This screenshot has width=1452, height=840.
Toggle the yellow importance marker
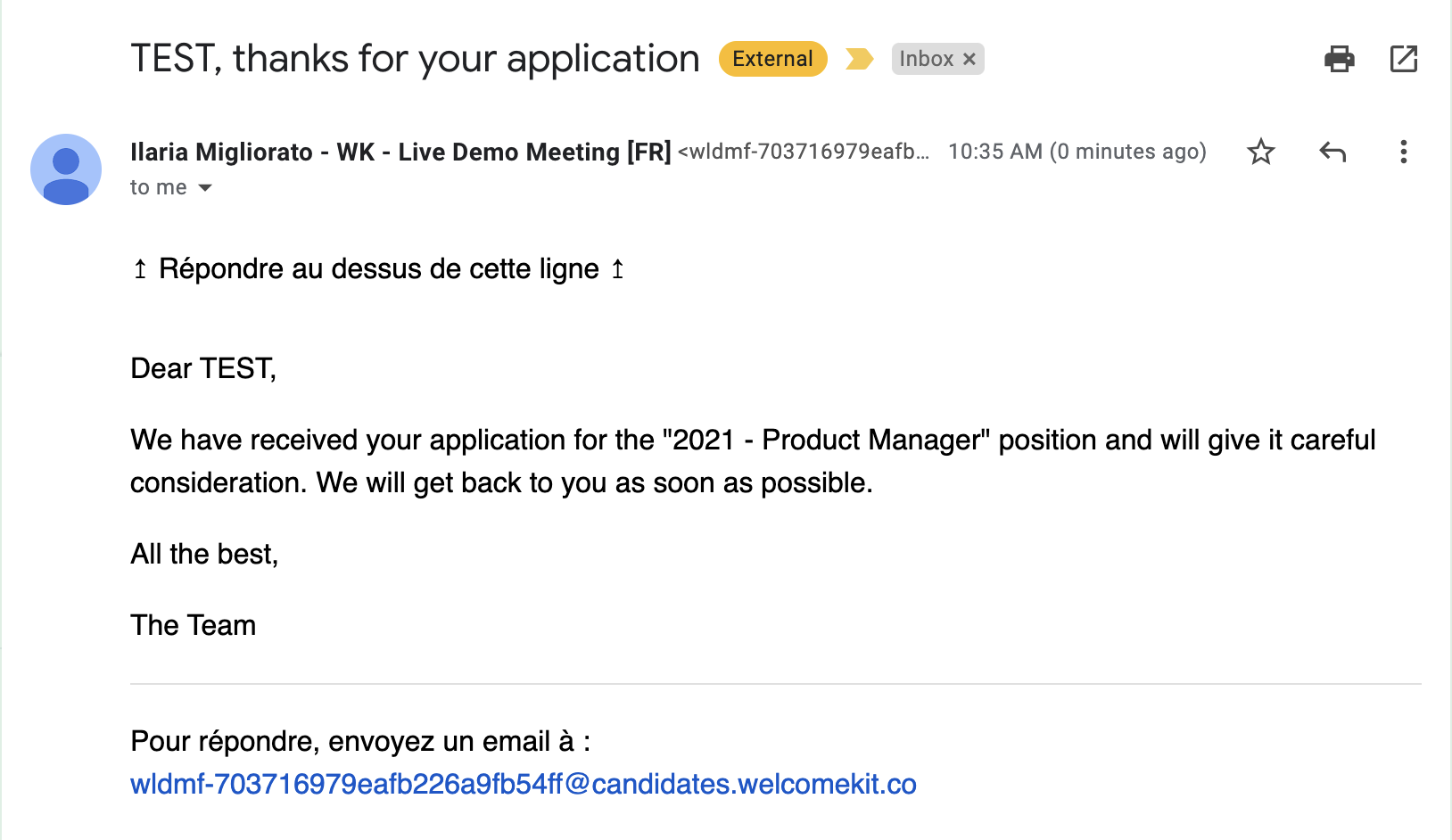[859, 59]
